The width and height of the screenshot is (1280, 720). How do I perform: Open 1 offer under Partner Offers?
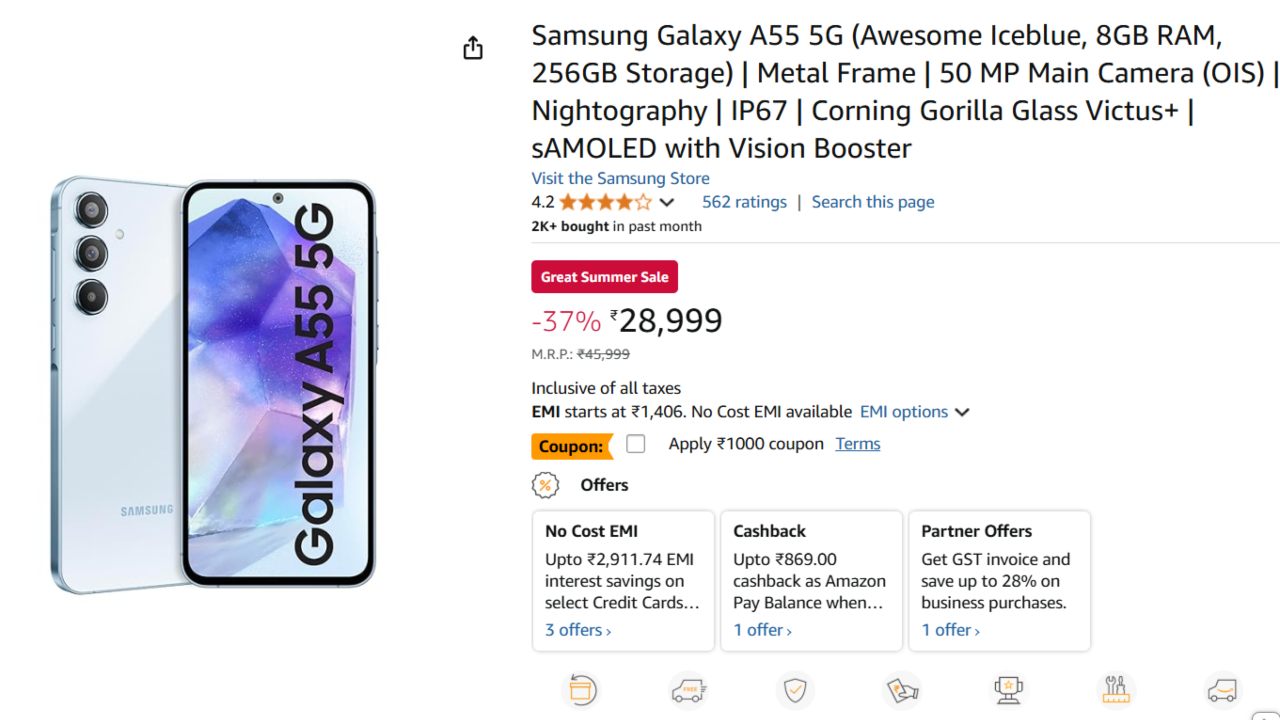point(950,630)
